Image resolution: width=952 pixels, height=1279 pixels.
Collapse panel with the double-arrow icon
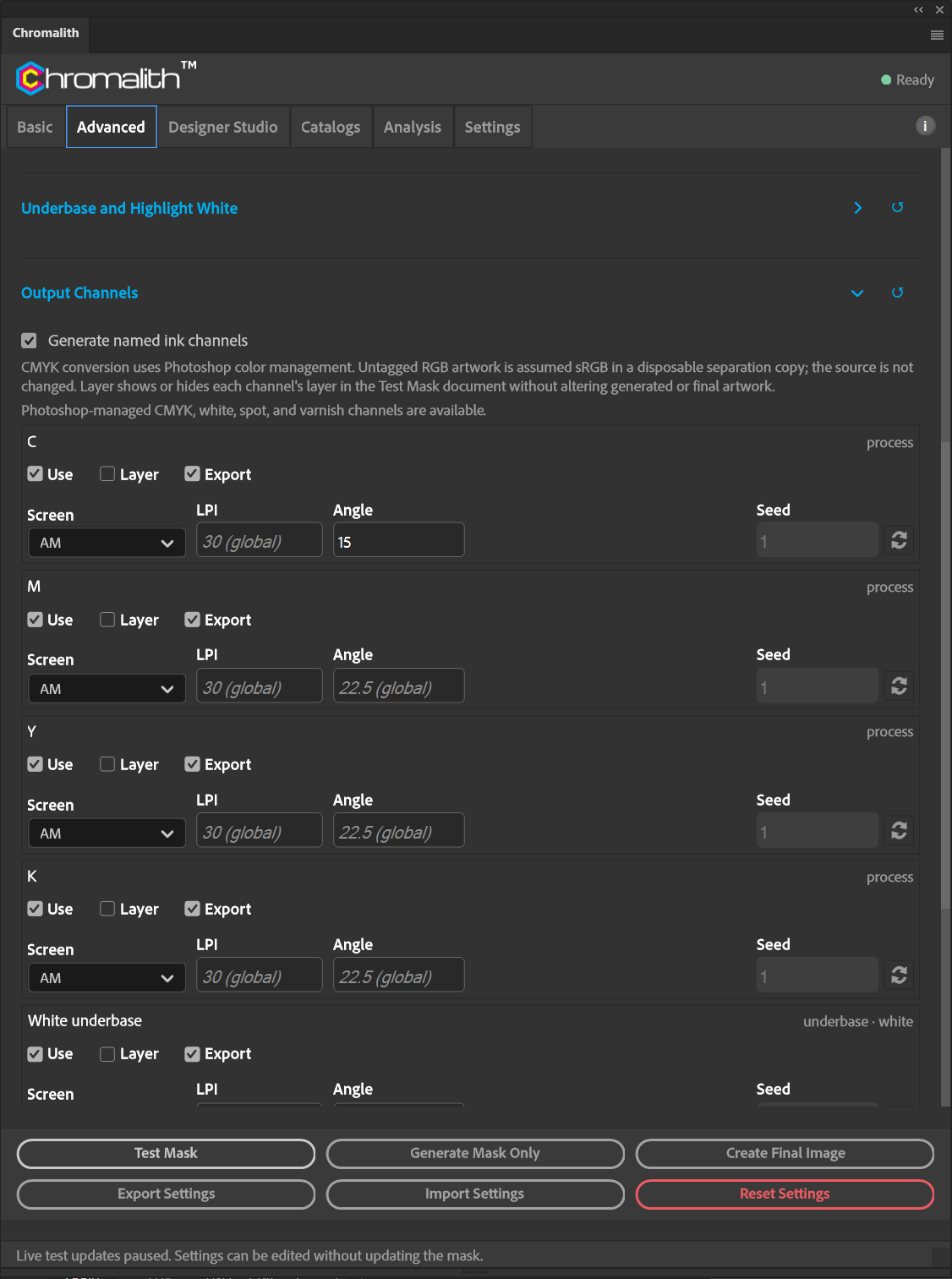(919, 10)
